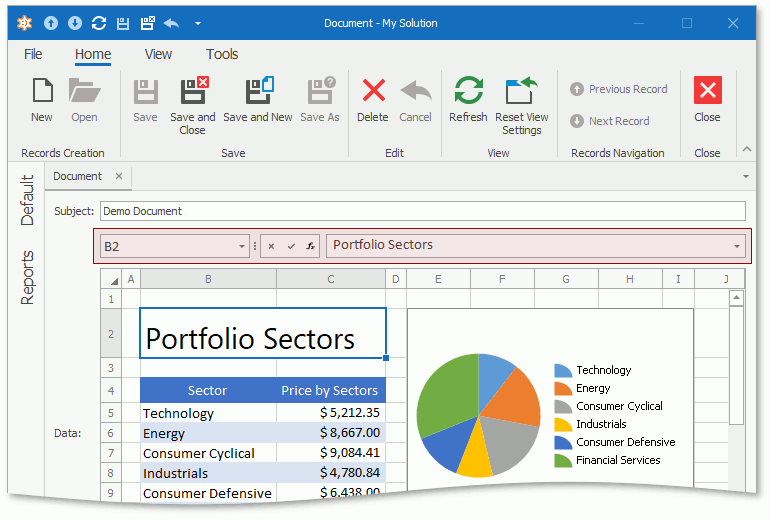Click the Undo arrow in quick access bar
Screen dimensions: 770x520
(171, 23)
